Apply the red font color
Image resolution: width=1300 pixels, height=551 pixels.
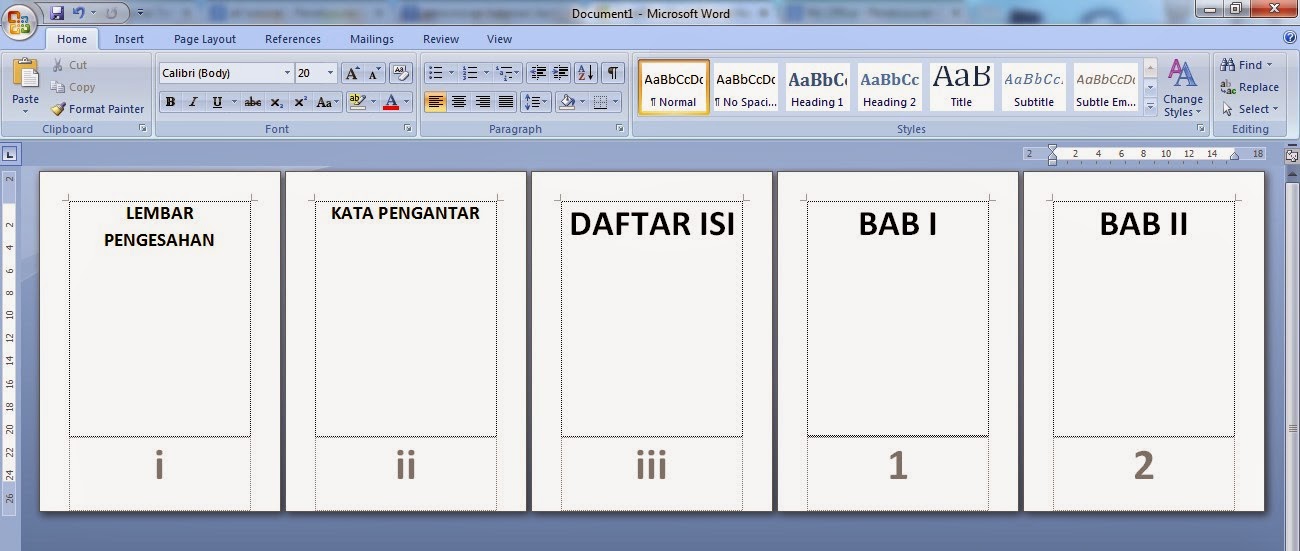click(x=391, y=102)
